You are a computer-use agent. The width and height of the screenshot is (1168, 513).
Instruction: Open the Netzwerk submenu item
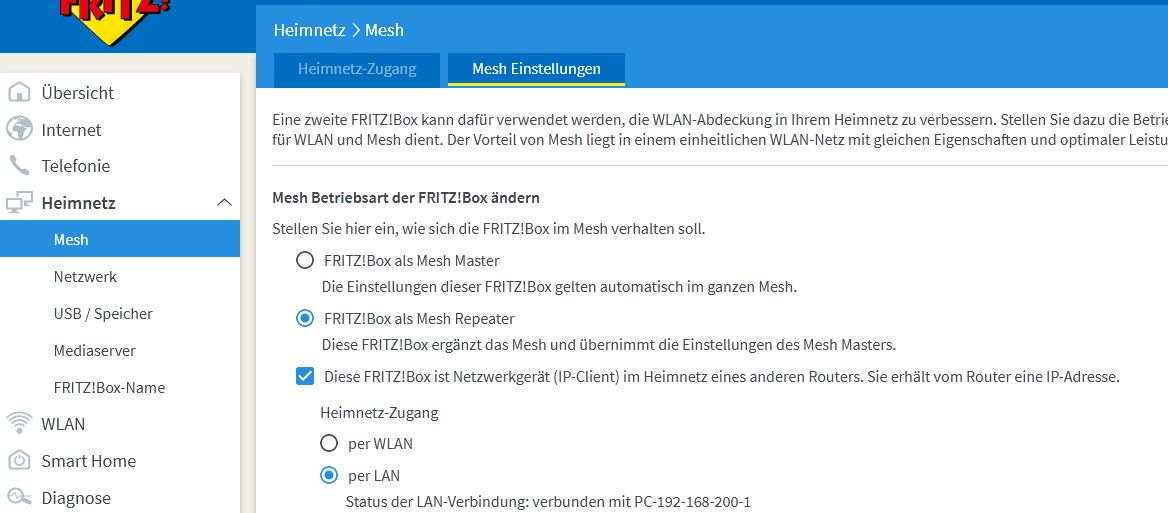pyautogui.click(x=85, y=276)
